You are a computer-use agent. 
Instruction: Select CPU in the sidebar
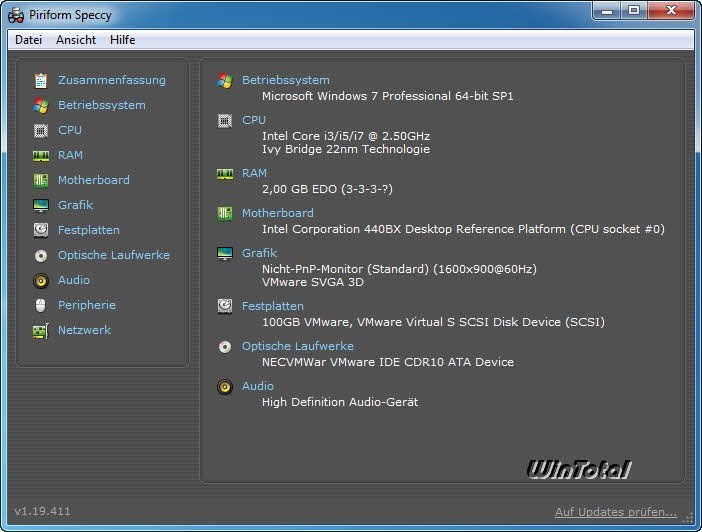[70, 130]
